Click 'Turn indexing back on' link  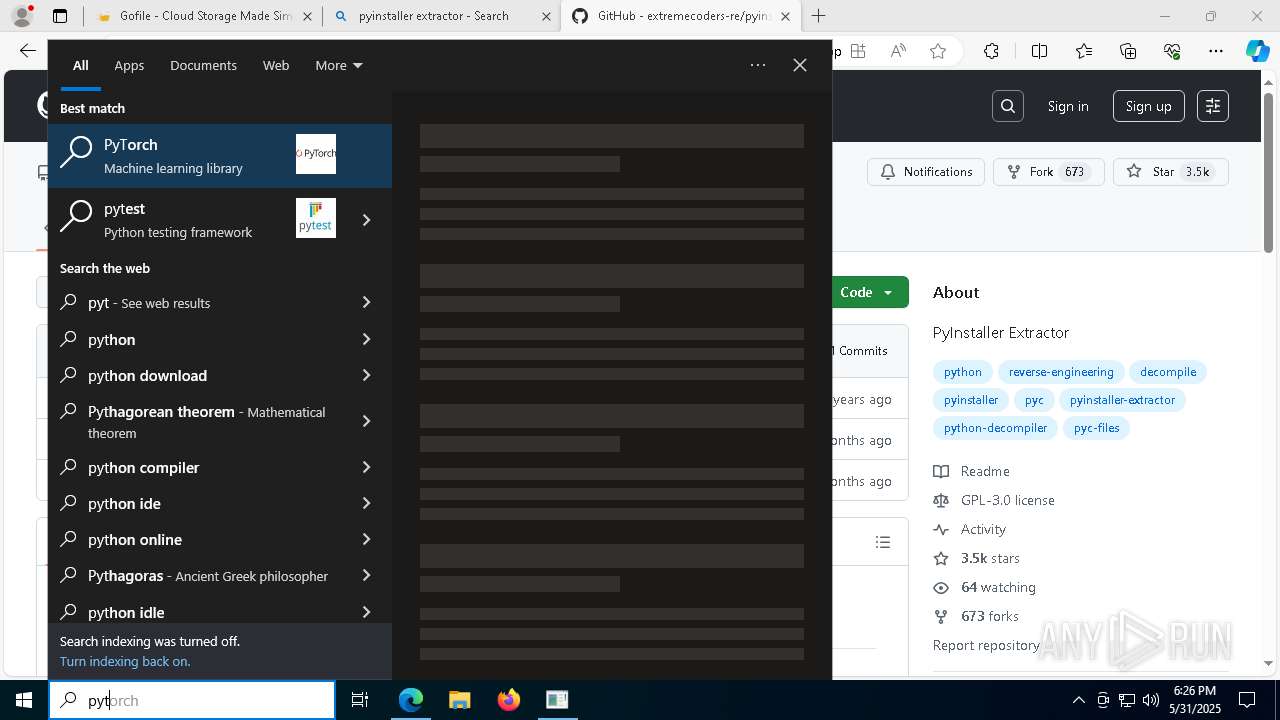coord(125,661)
